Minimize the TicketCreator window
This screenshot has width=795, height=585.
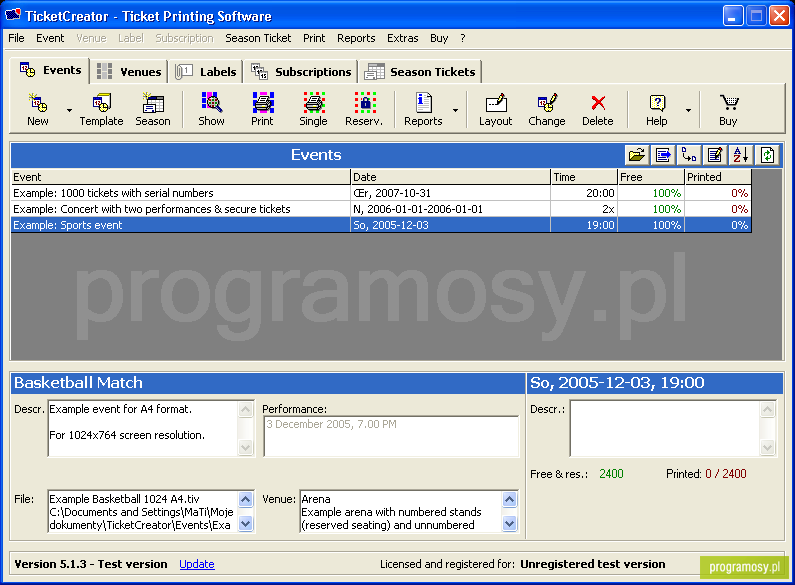732,16
